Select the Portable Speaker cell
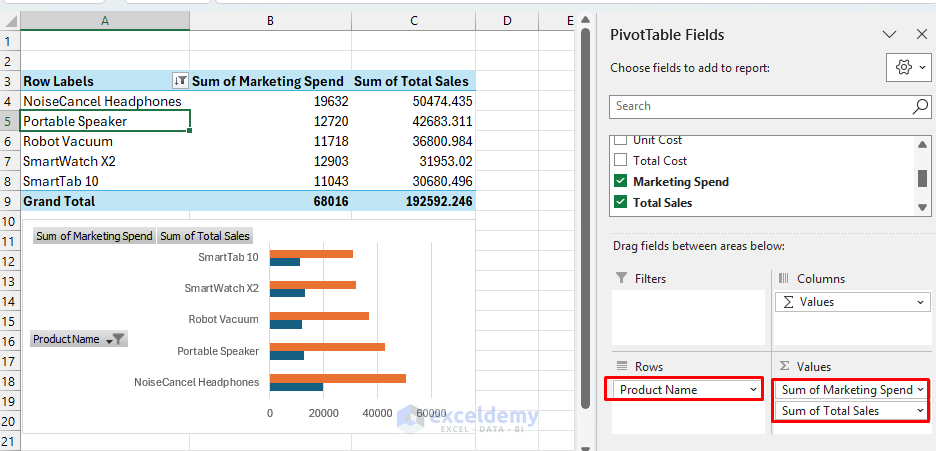 [105, 122]
